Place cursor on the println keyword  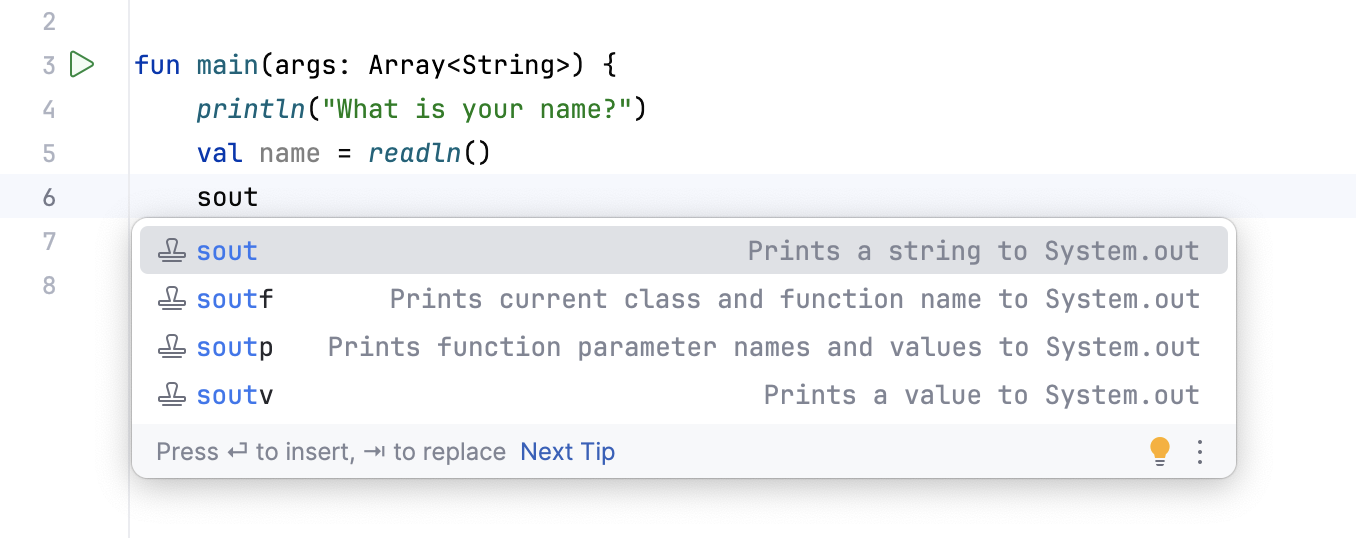[x=250, y=109]
